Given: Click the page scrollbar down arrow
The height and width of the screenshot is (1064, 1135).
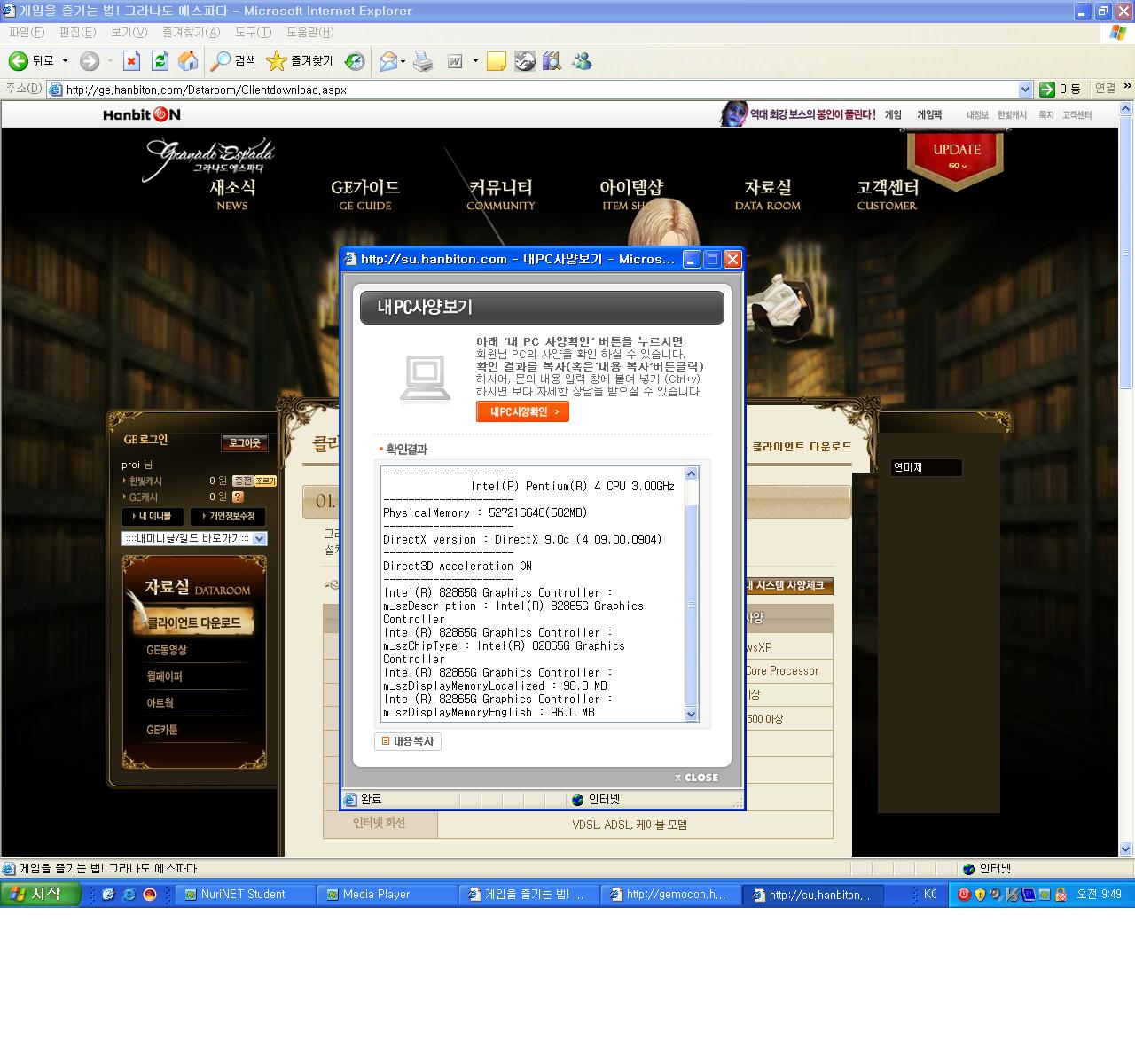Looking at the screenshot, I should tap(1126, 849).
